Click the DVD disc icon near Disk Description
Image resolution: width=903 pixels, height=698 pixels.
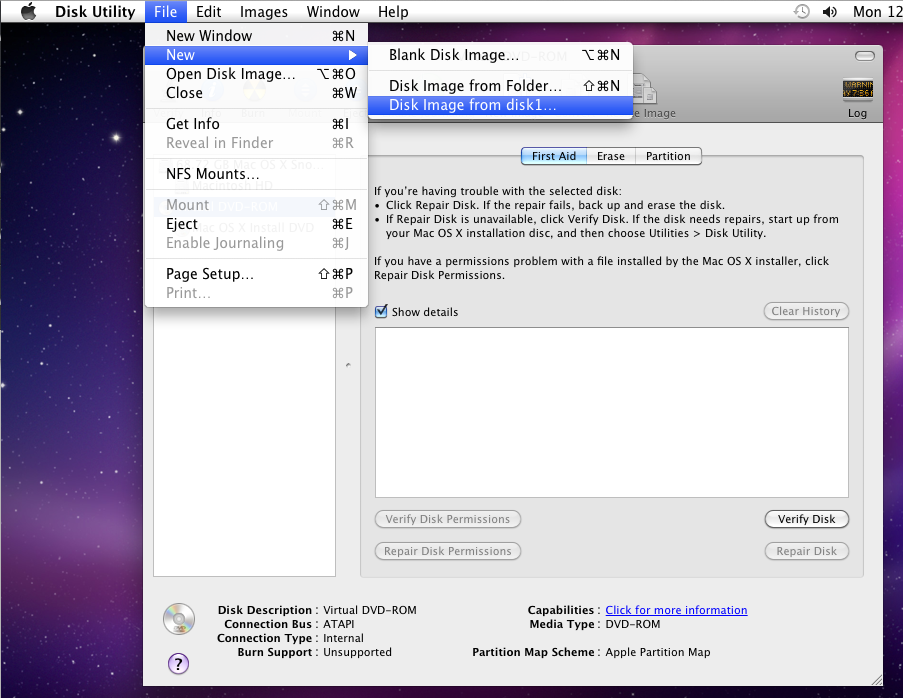[179, 619]
